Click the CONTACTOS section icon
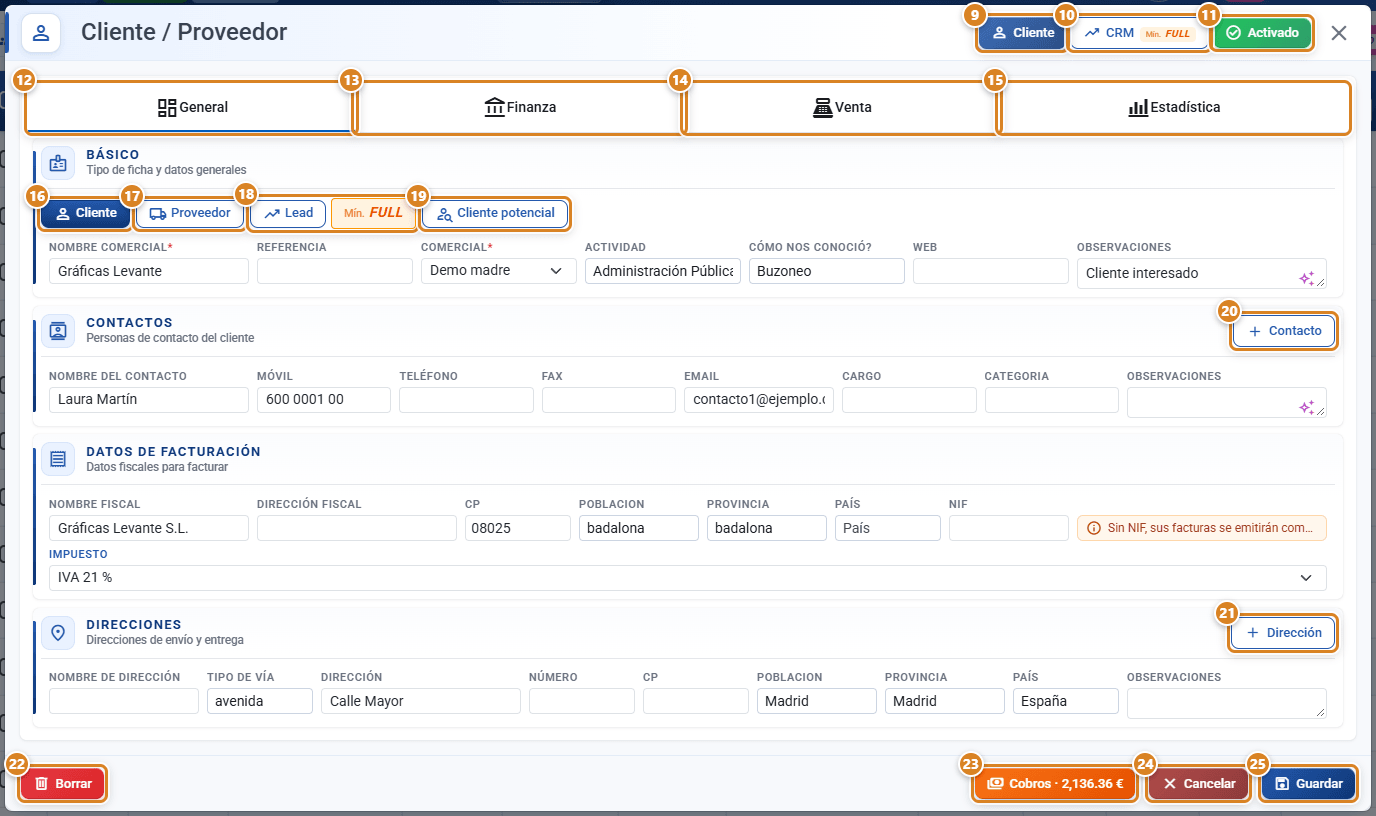 point(58,330)
